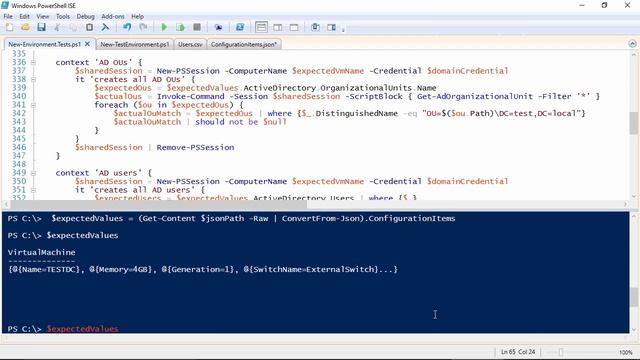Open the Add-ons menu
The height and width of the screenshot is (360, 640).
coord(113,16)
